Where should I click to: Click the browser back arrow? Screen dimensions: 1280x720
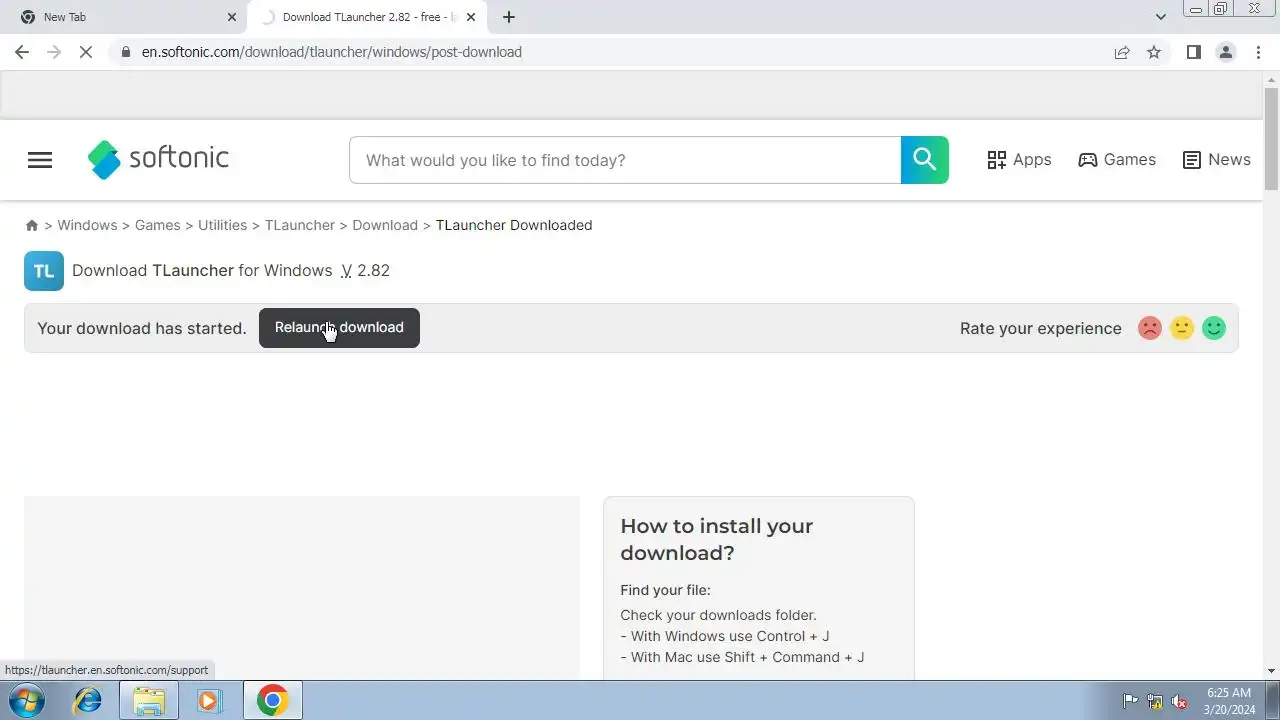(x=22, y=52)
